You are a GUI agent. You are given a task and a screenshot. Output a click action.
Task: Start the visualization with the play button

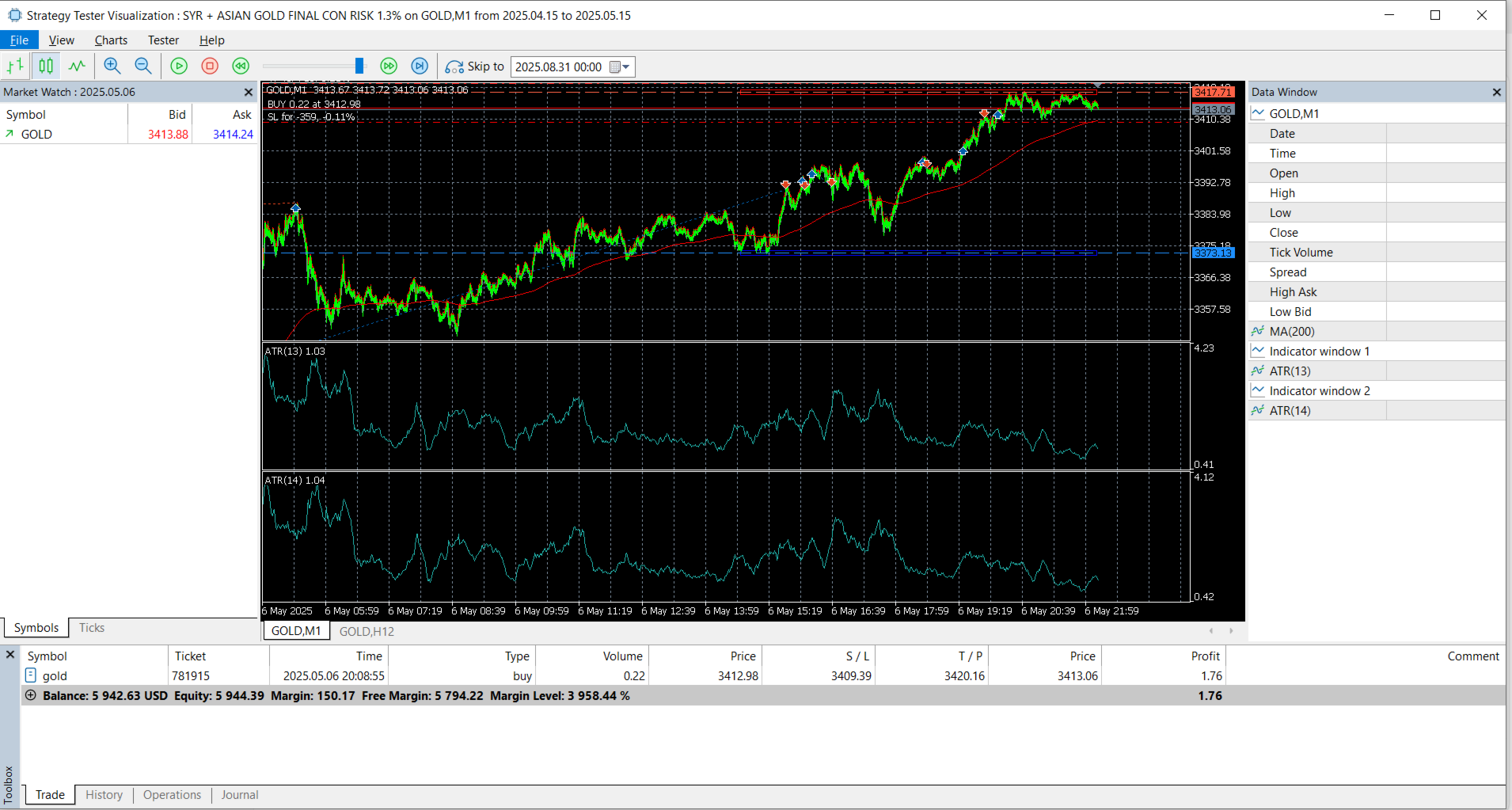(x=180, y=67)
